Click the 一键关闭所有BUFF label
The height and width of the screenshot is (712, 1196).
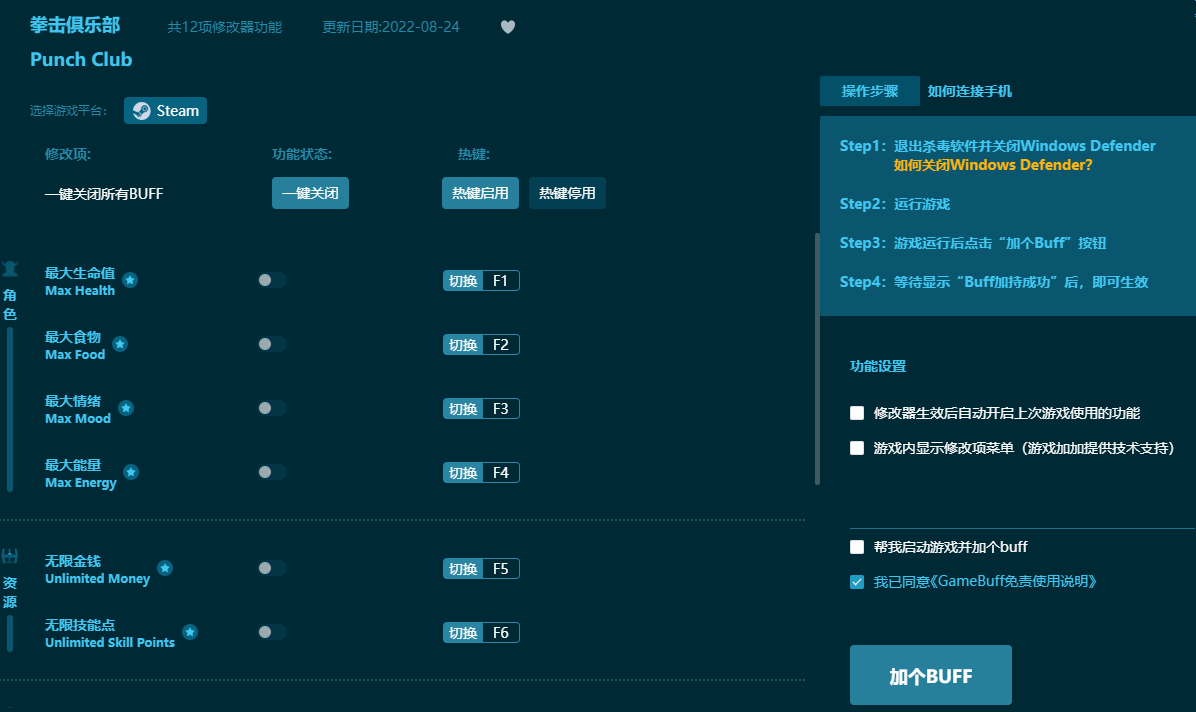pyautogui.click(x=104, y=194)
